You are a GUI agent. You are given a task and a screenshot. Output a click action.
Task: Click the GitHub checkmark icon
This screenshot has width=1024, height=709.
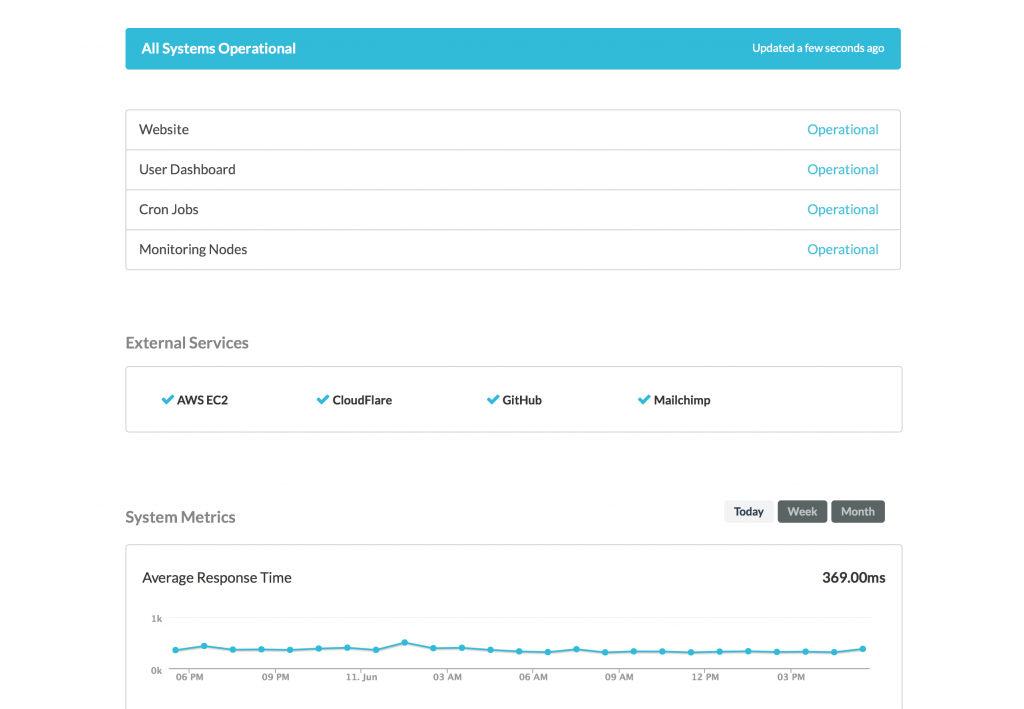coord(493,400)
